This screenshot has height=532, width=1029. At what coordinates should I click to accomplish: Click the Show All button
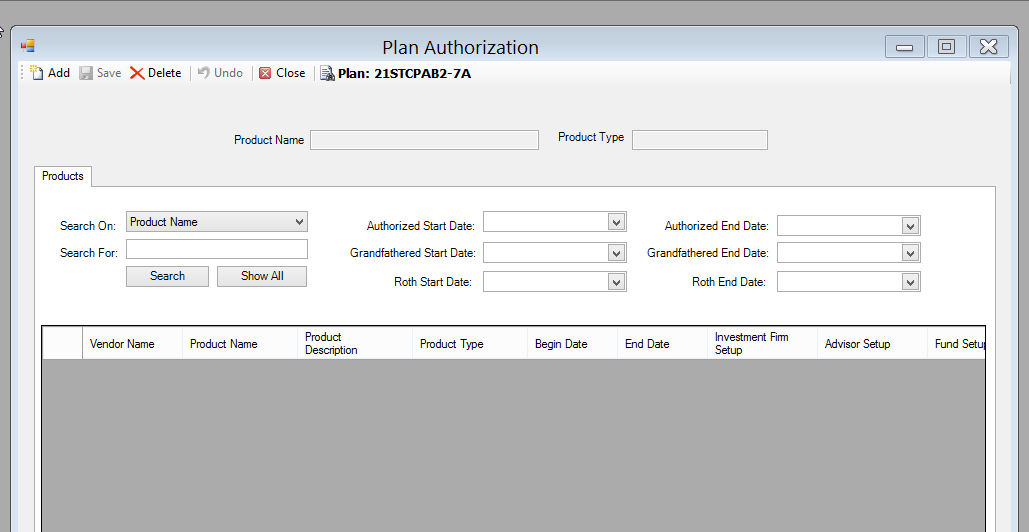pos(262,276)
